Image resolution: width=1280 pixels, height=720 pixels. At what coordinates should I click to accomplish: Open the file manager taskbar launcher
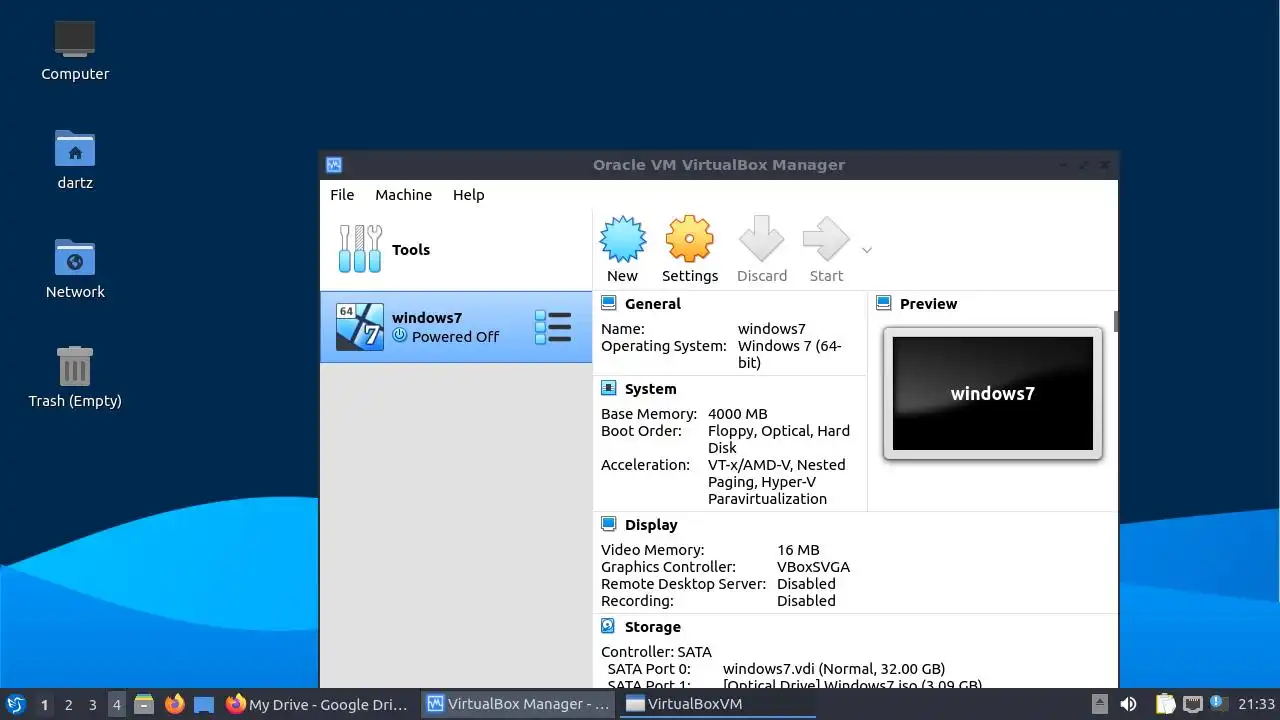(x=144, y=704)
